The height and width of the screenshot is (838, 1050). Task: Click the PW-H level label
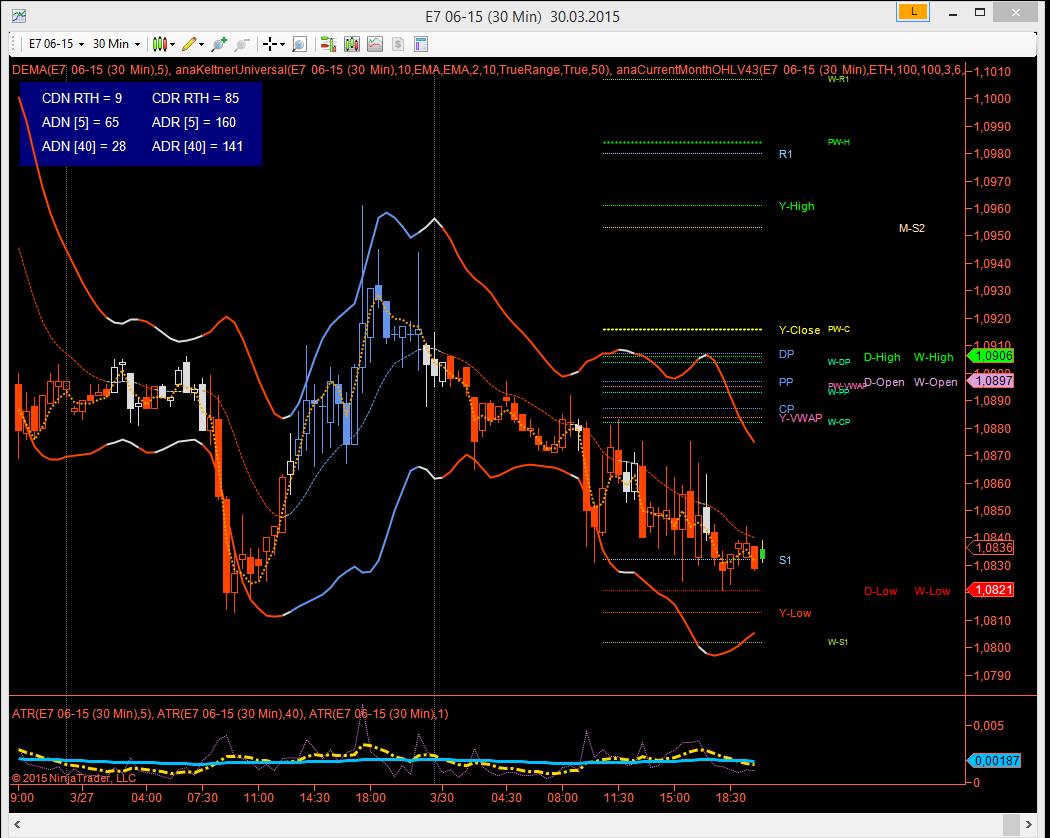tap(838, 142)
